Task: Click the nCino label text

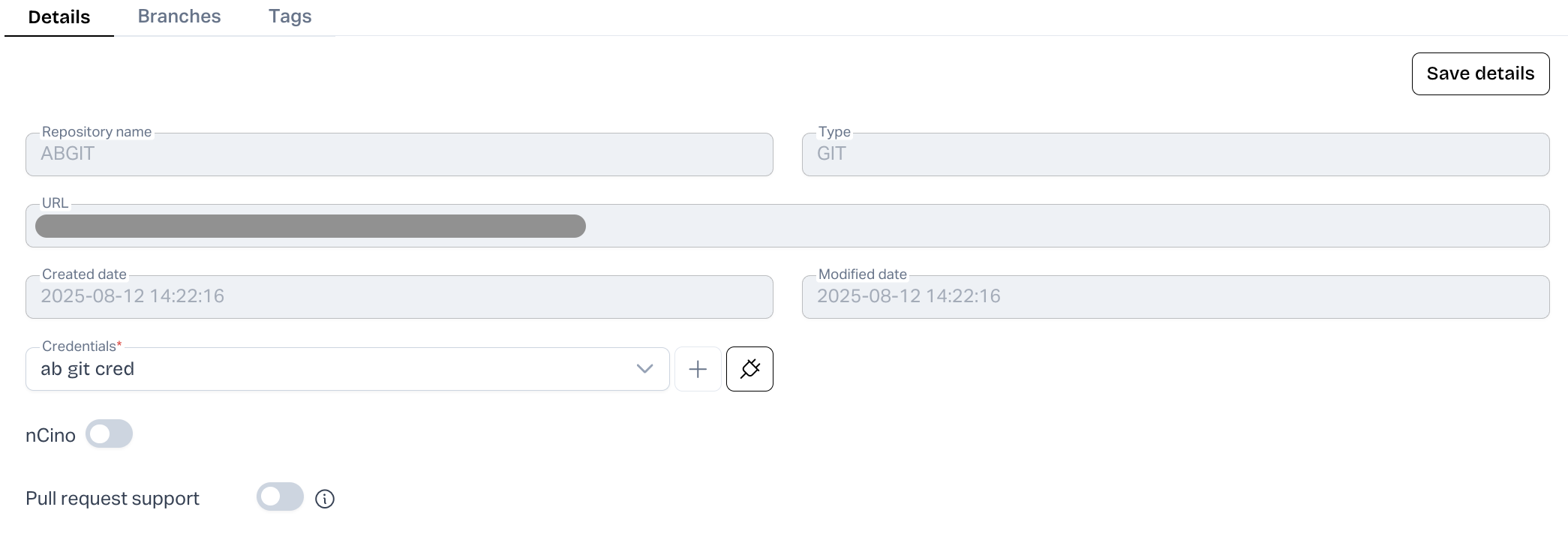Action: pos(50,436)
